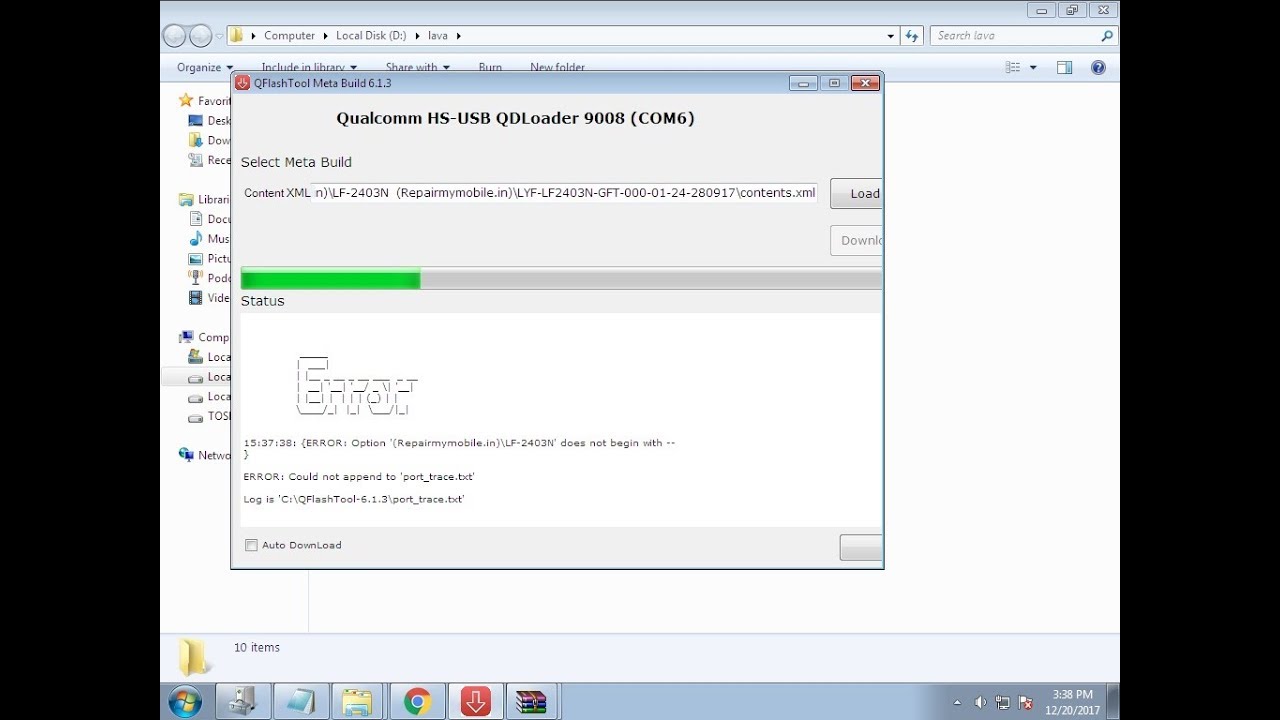Image resolution: width=1280 pixels, height=720 pixels.
Task: Go forward in Explorer window
Action: coord(200,36)
